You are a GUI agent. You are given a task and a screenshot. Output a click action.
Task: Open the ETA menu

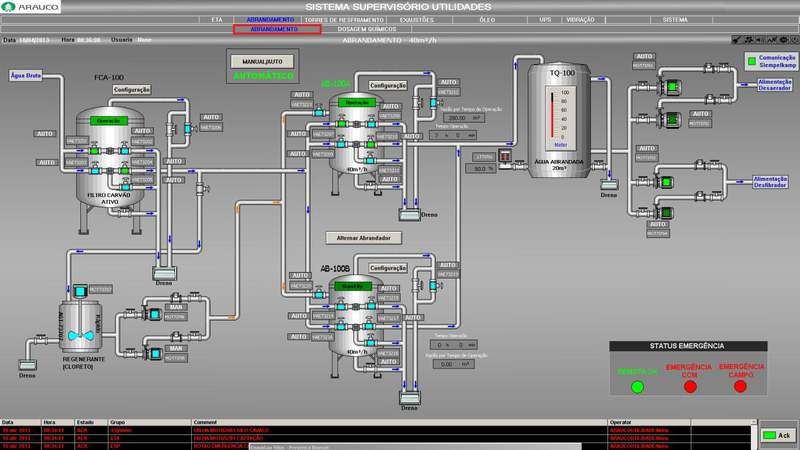pos(217,20)
